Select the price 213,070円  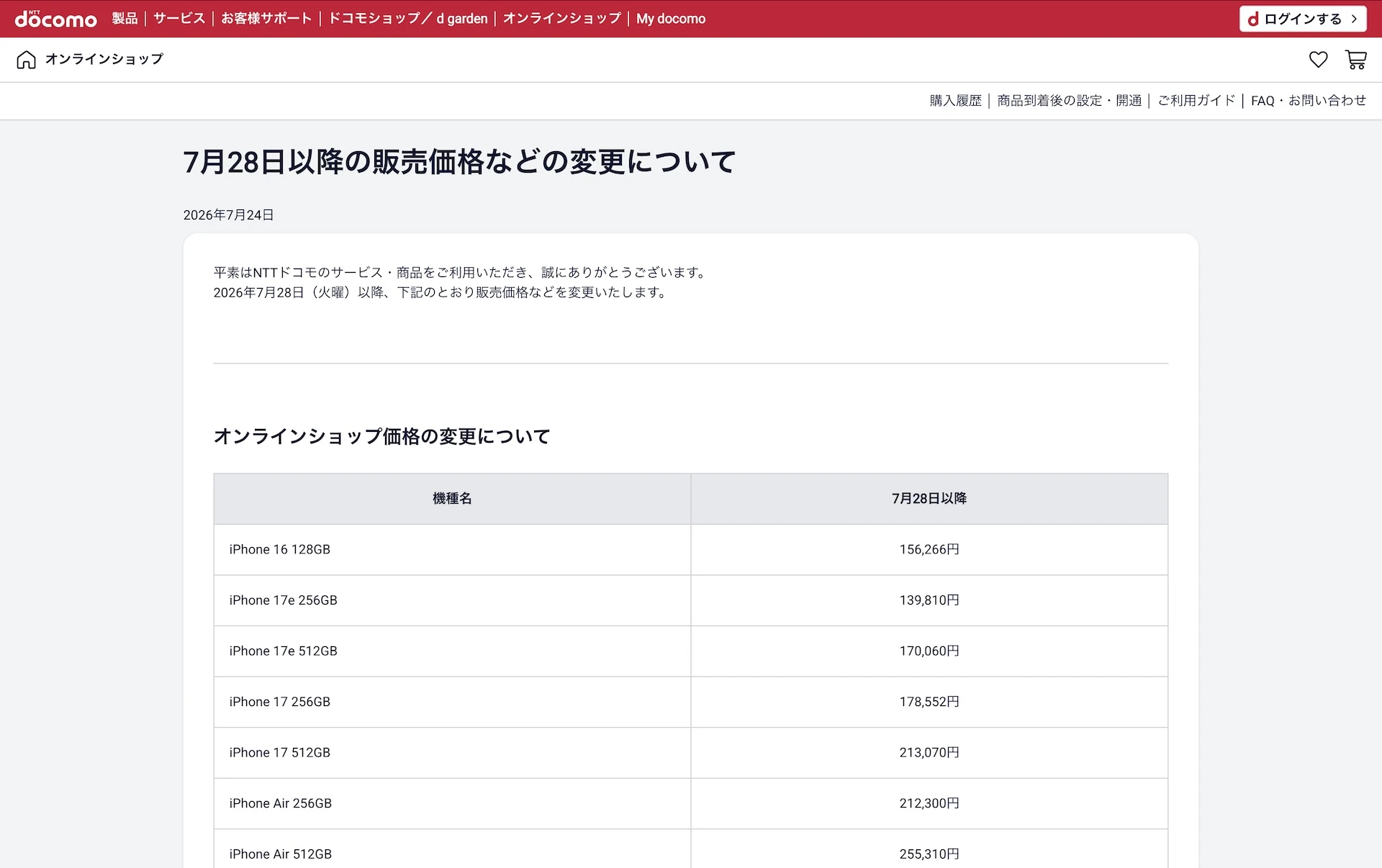929,753
